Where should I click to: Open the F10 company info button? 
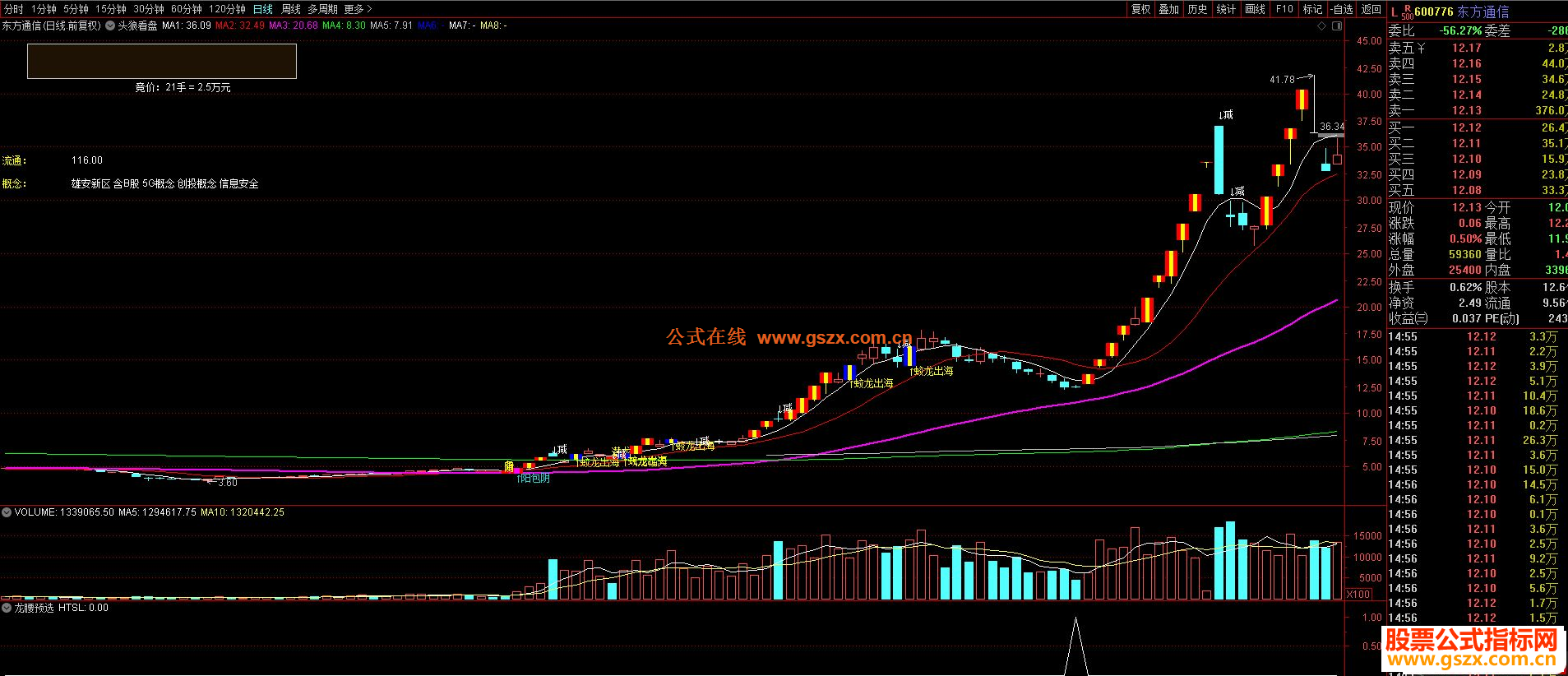1284,9
